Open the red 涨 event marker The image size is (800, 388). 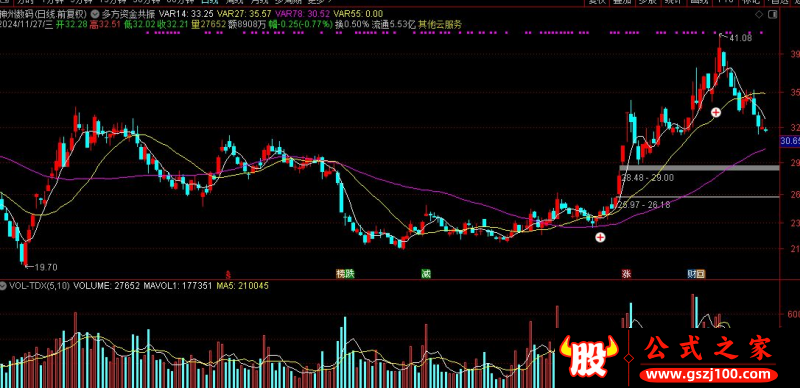pos(627,274)
